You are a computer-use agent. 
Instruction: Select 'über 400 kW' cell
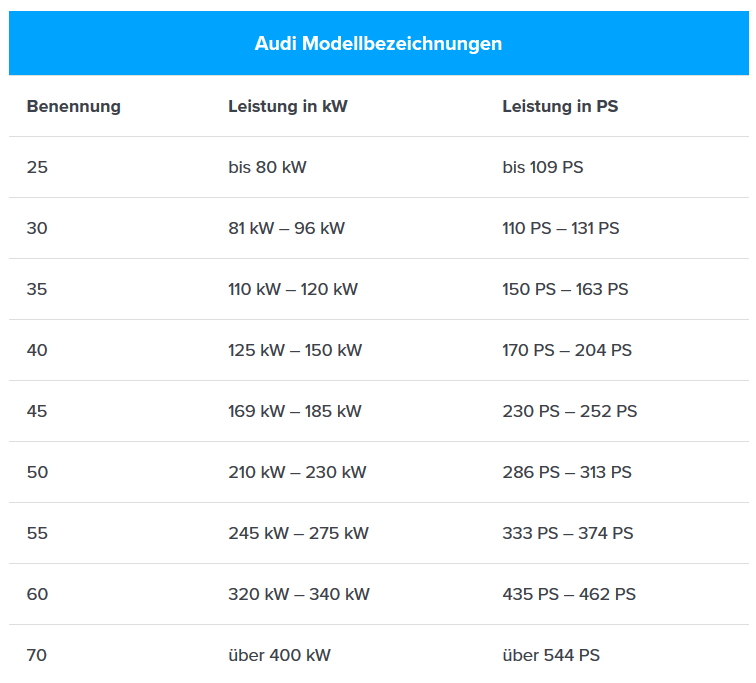tap(280, 655)
